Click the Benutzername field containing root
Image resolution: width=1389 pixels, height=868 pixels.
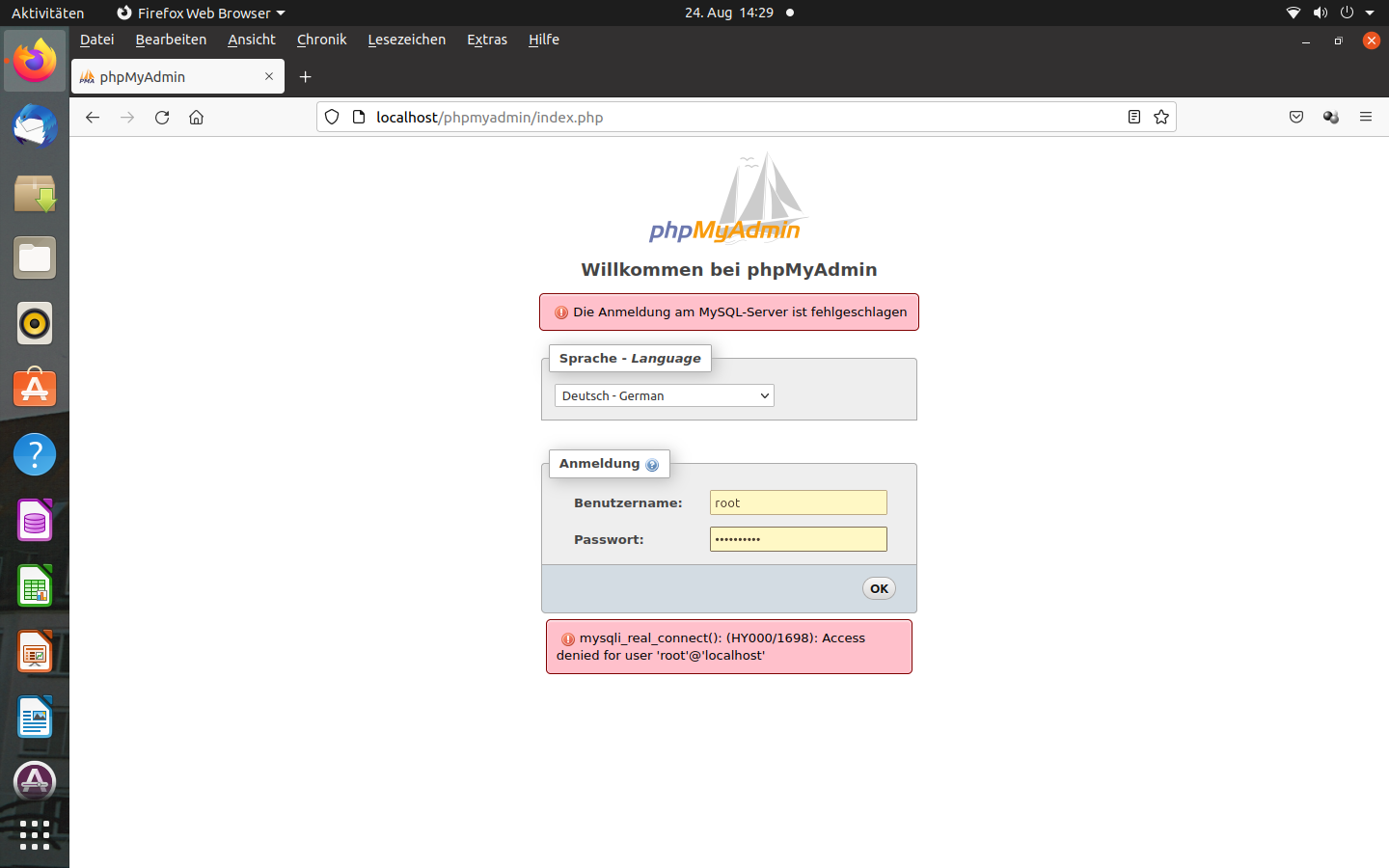[x=799, y=502]
